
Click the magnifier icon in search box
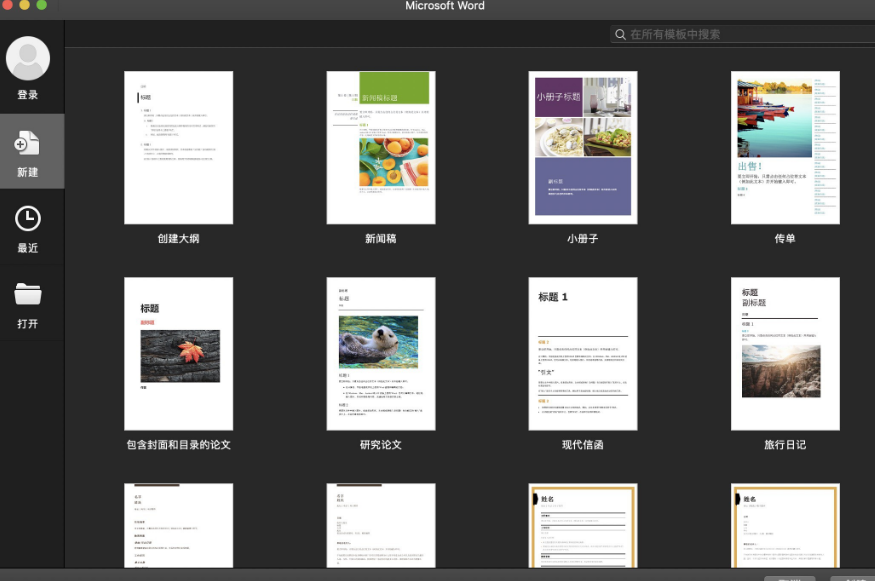point(621,34)
